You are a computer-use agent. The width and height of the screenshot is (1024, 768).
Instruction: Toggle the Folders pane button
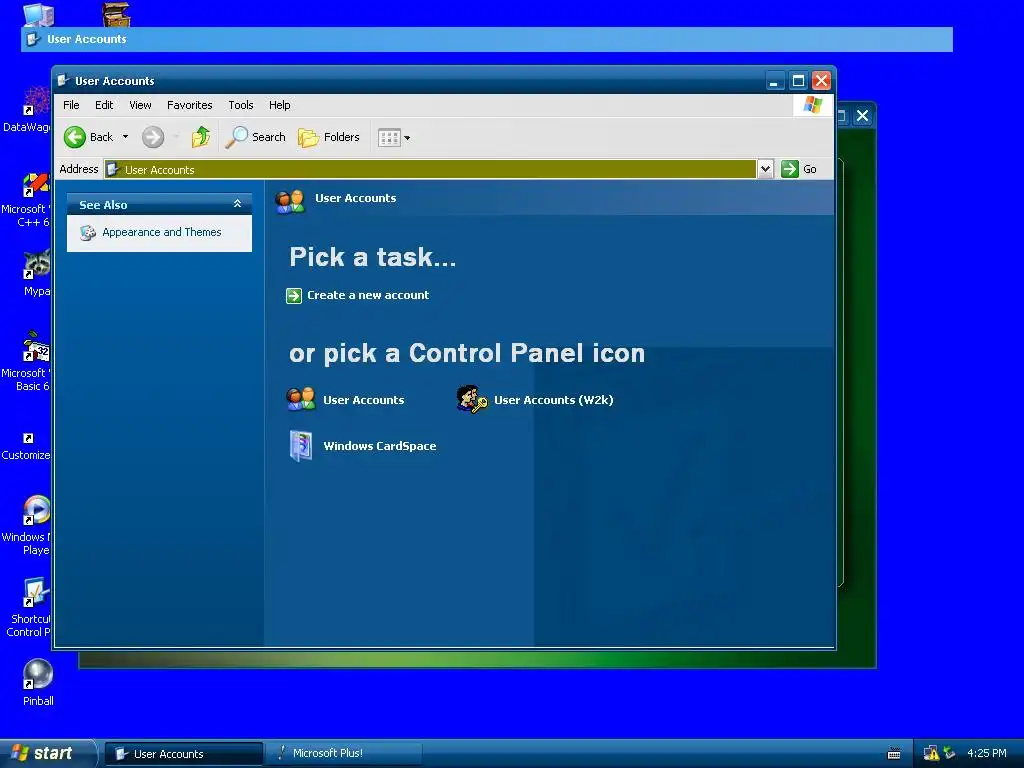[328, 137]
